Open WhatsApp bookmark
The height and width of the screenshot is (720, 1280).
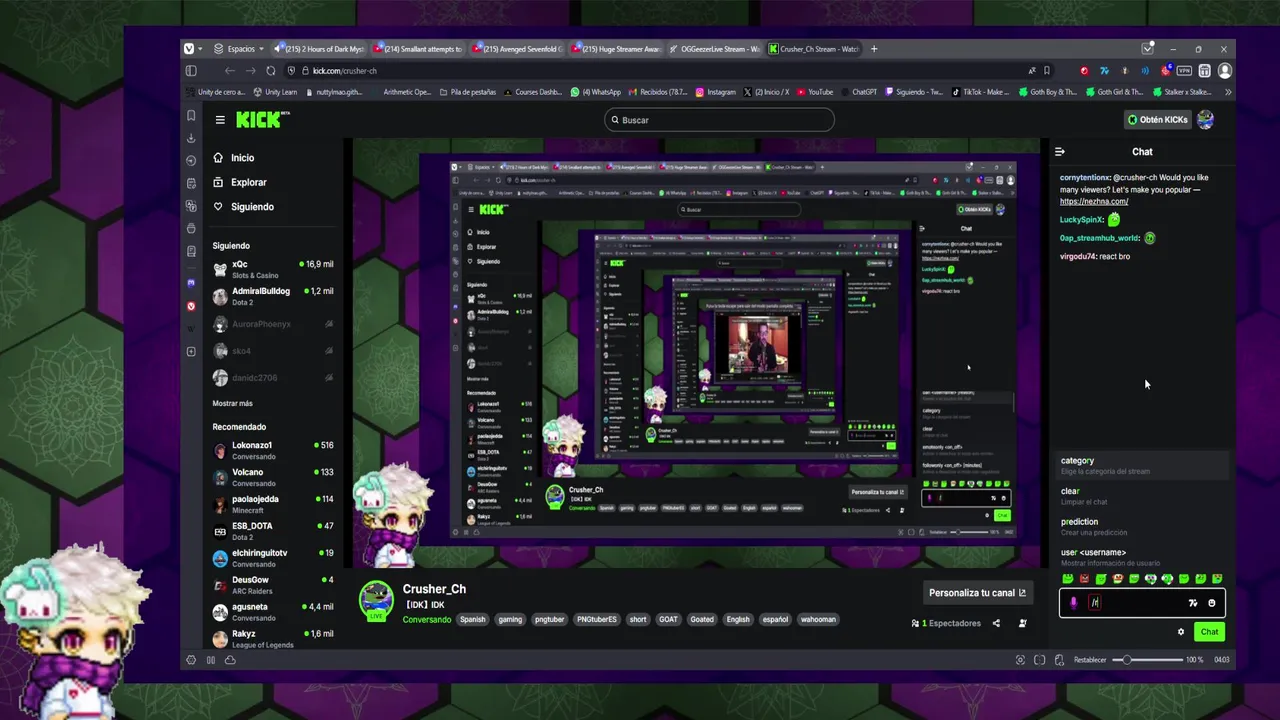click(x=595, y=92)
